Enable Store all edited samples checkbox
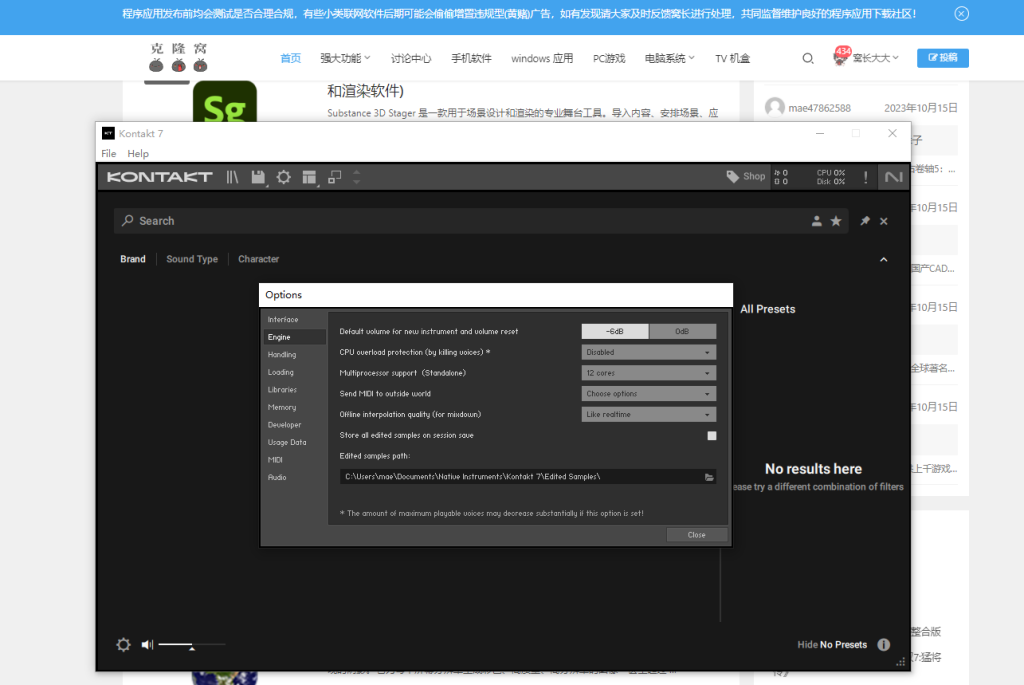The width and height of the screenshot is (1024, 685). point(712,436)
